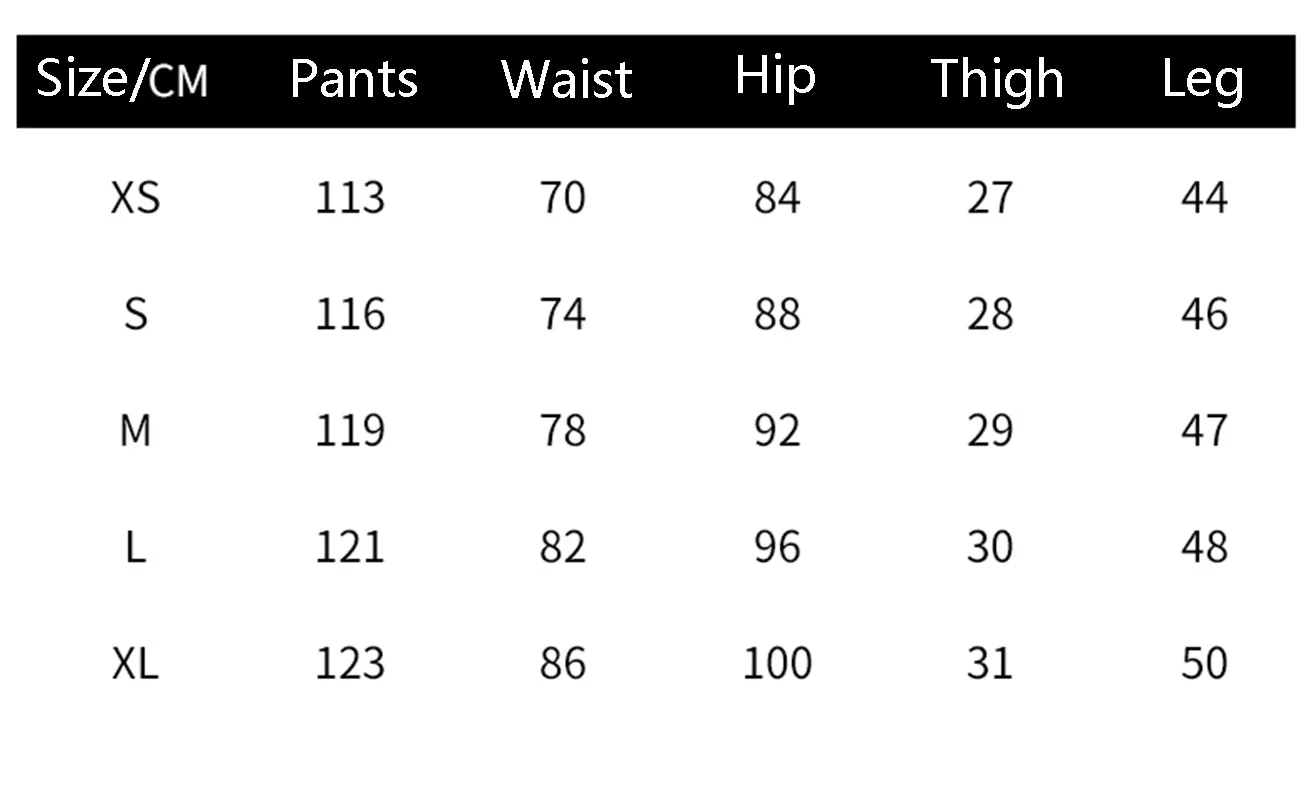Click pants length 113 for XS
The image size is (1314, 800).
[x=350, y=198]
